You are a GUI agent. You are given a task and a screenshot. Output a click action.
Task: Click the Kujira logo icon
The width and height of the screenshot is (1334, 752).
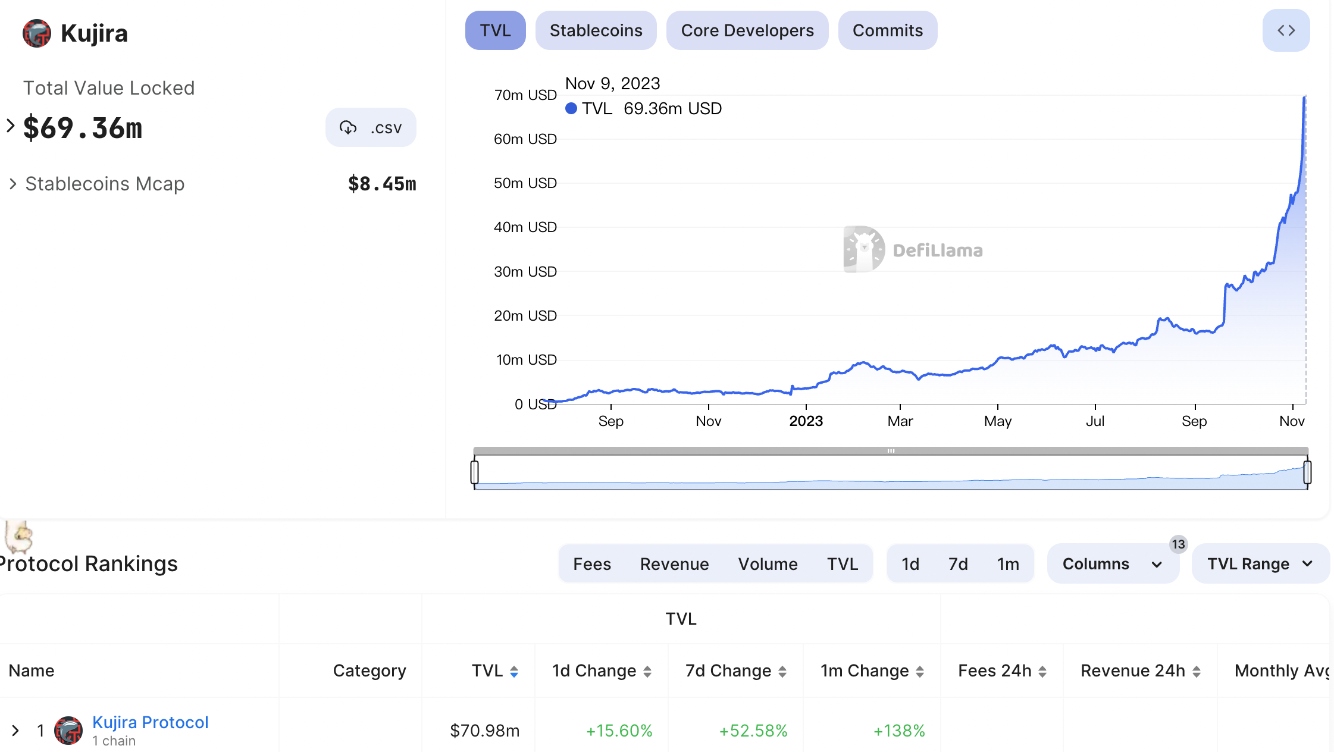(36, 32)
